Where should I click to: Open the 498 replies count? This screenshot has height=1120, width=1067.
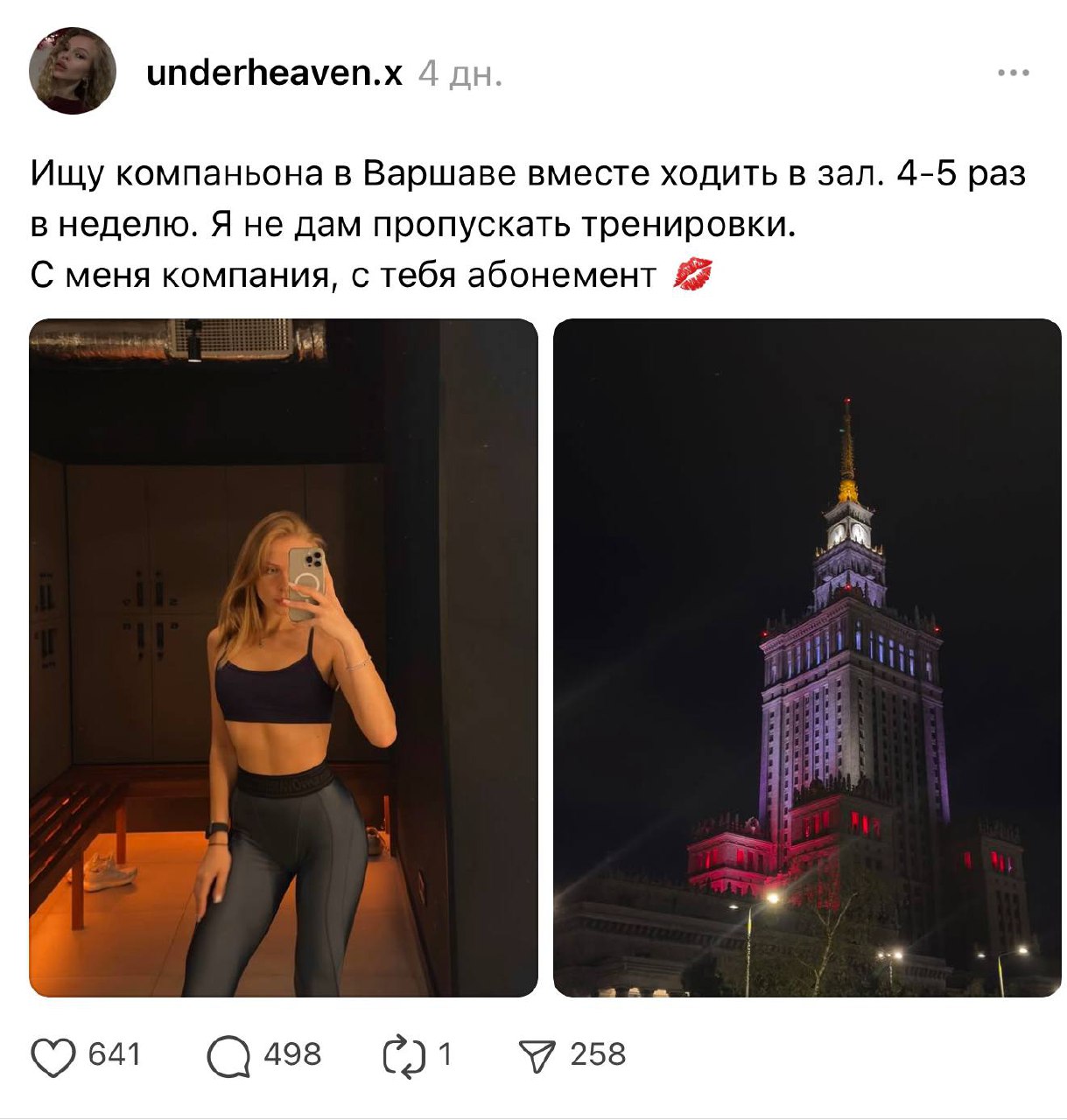tap(292, 1054)
